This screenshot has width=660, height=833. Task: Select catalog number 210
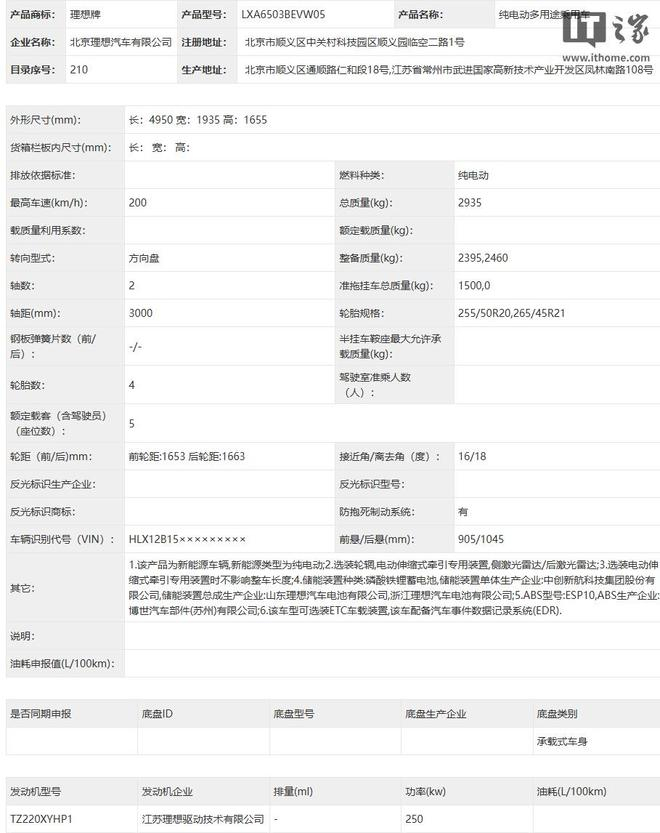click(79, 70)
